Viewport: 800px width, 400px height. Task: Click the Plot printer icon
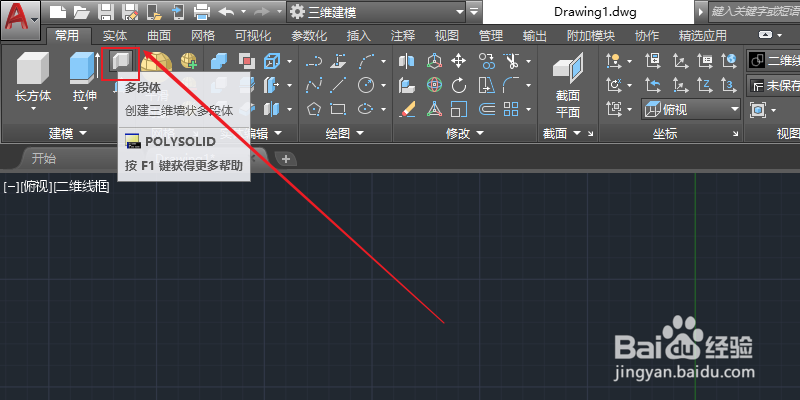[203, 12]
